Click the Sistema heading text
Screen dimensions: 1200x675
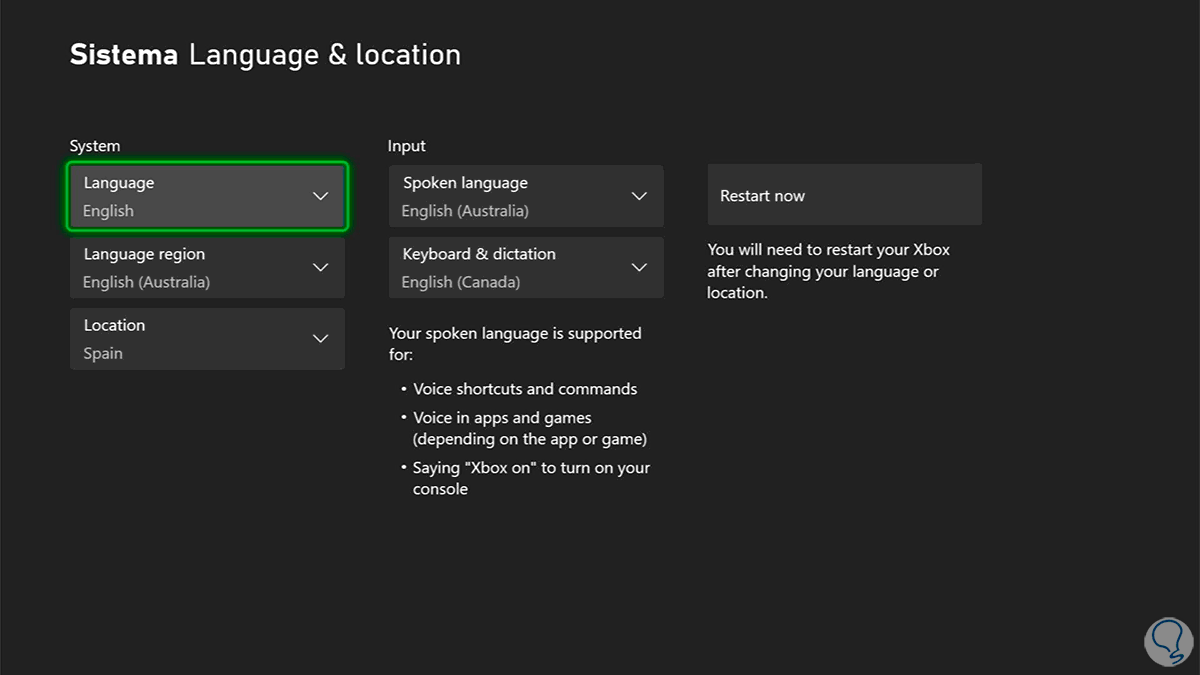(124, 55)
